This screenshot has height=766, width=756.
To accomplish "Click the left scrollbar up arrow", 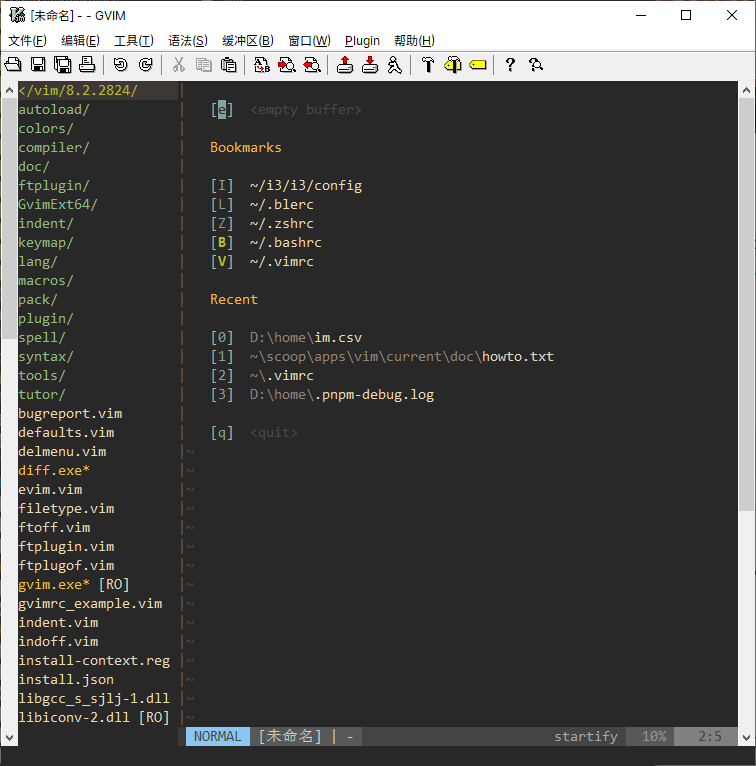I will tap(9, 90).
